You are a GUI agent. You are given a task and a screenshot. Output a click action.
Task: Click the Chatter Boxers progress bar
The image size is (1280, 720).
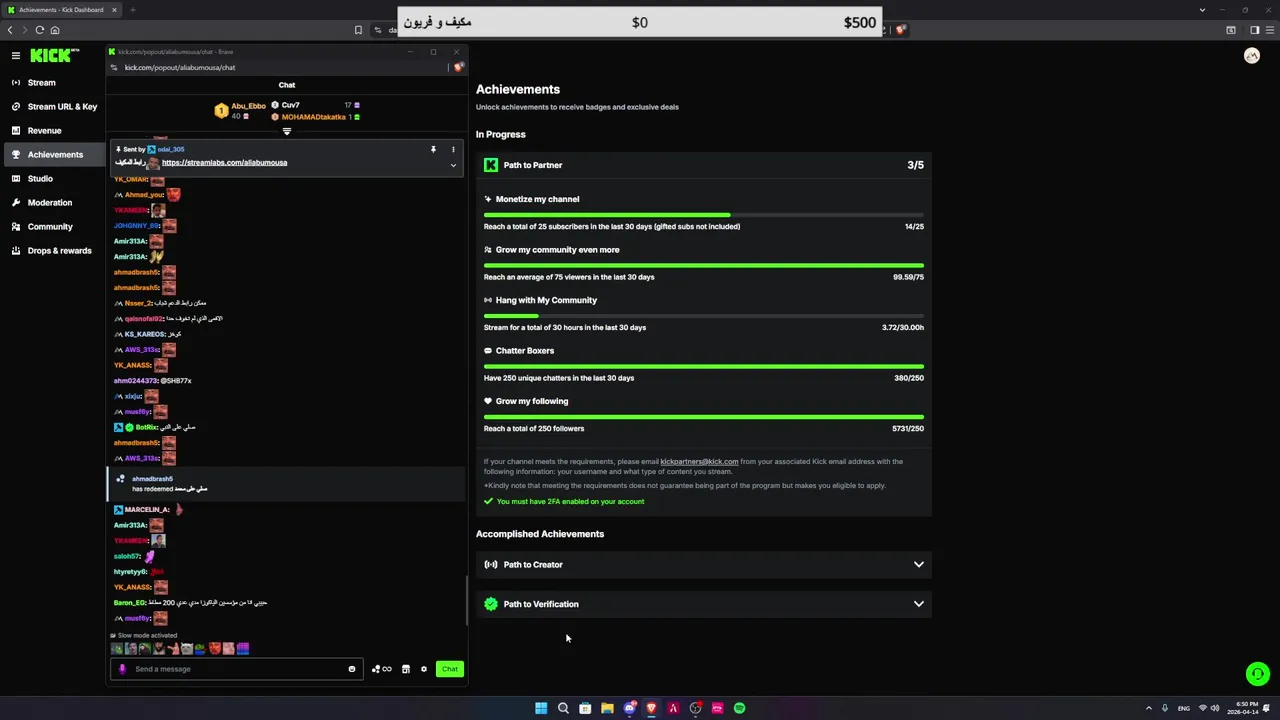coord(704,367)
